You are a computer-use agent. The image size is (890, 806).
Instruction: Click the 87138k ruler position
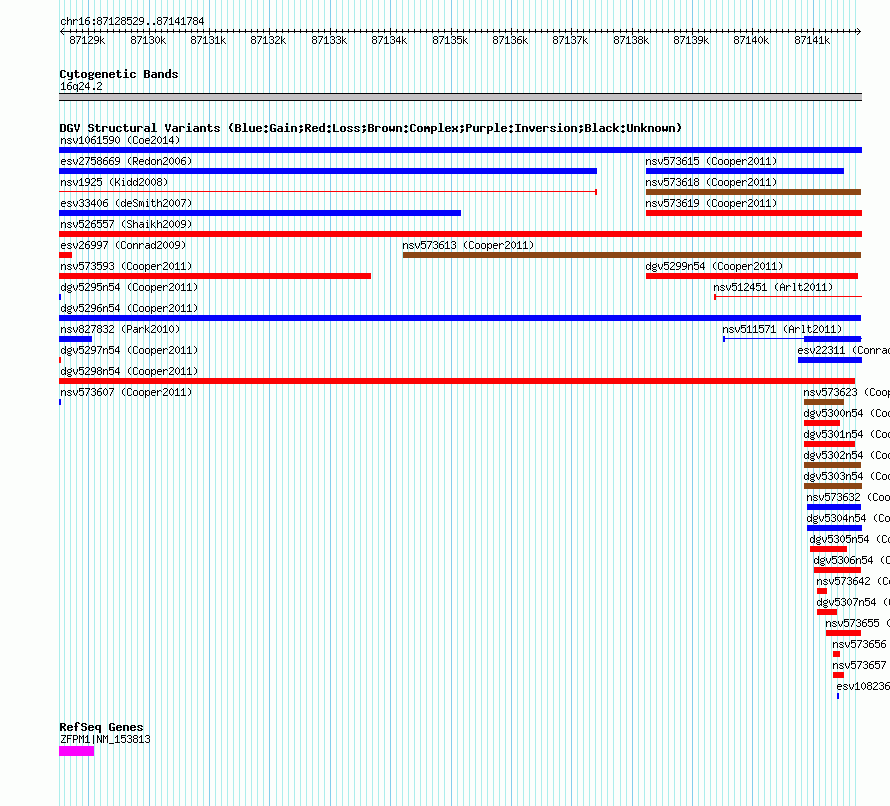click(631, 40)
